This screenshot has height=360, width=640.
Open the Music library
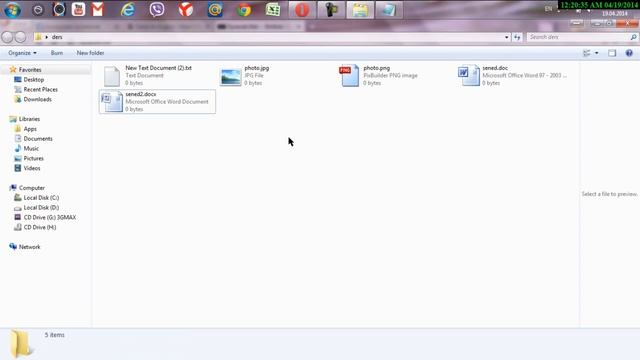pos(31,149)
